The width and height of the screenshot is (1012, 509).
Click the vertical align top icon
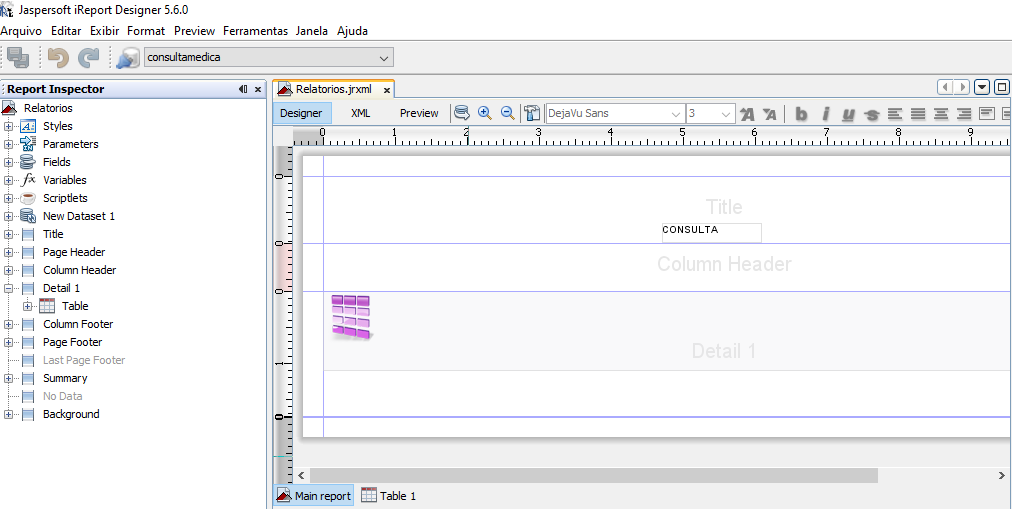[987, 114]
